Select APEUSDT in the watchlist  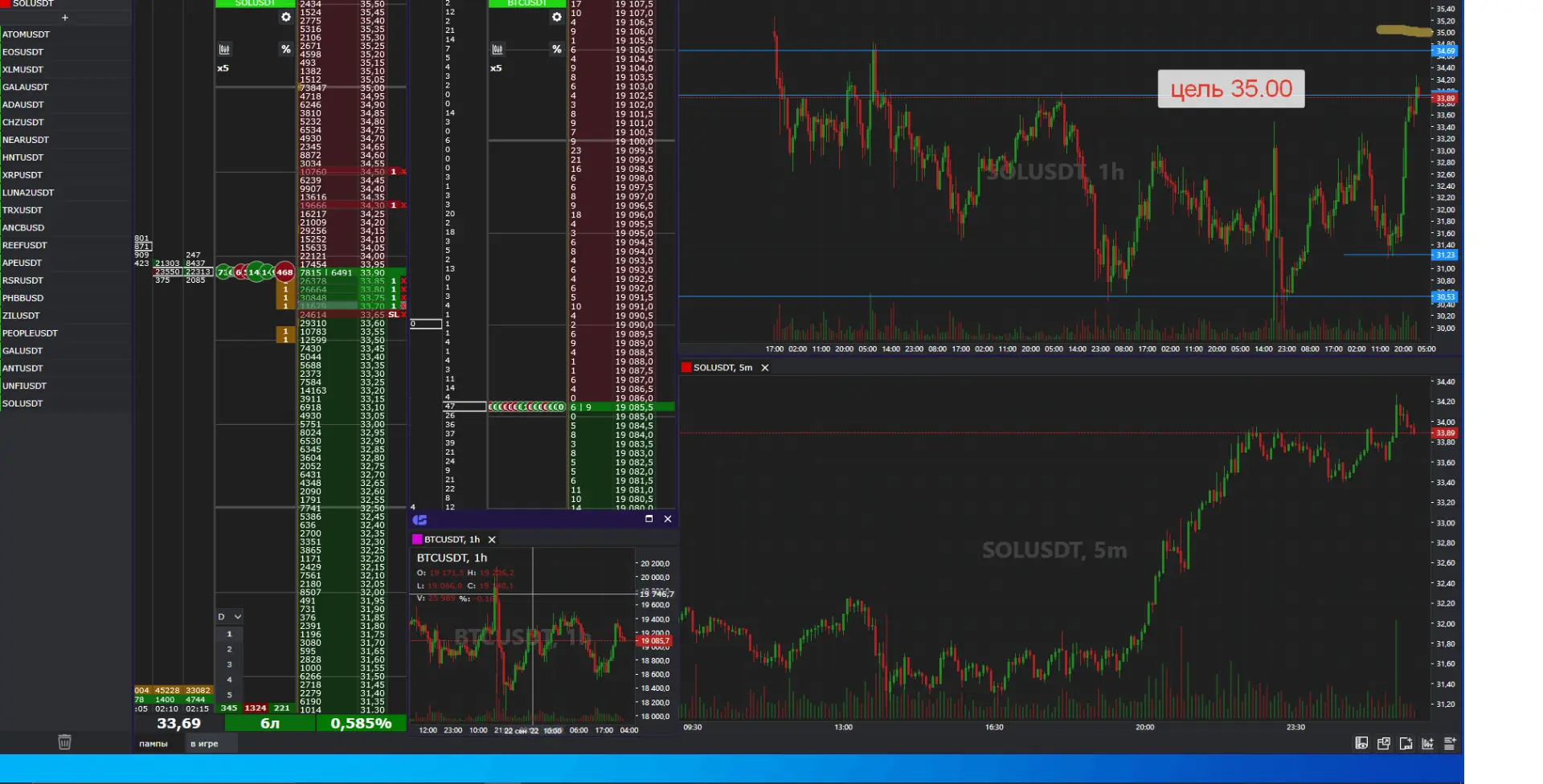65,263
